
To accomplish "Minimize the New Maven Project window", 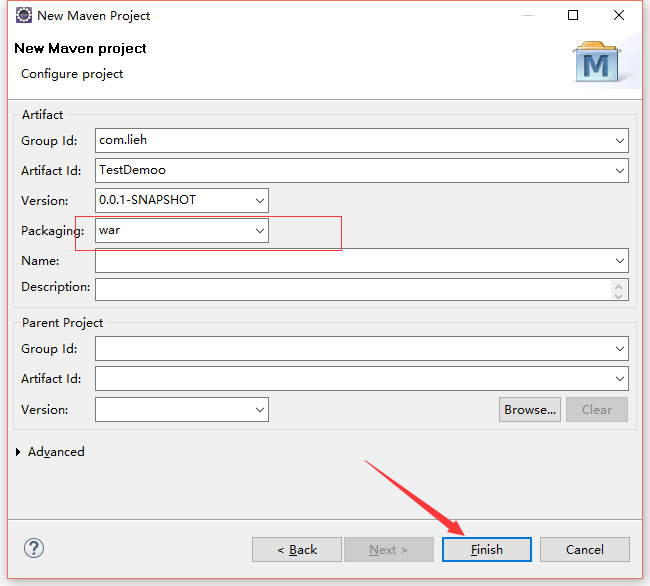I will (x=528, y=15).
